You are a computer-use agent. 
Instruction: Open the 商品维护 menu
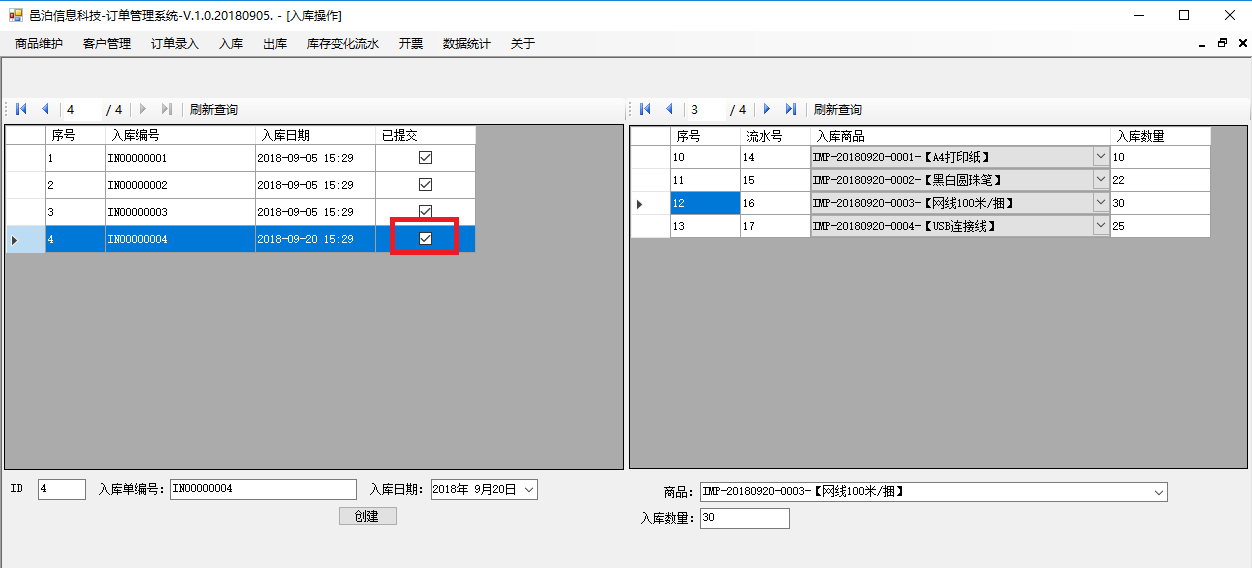coord(39,44)
